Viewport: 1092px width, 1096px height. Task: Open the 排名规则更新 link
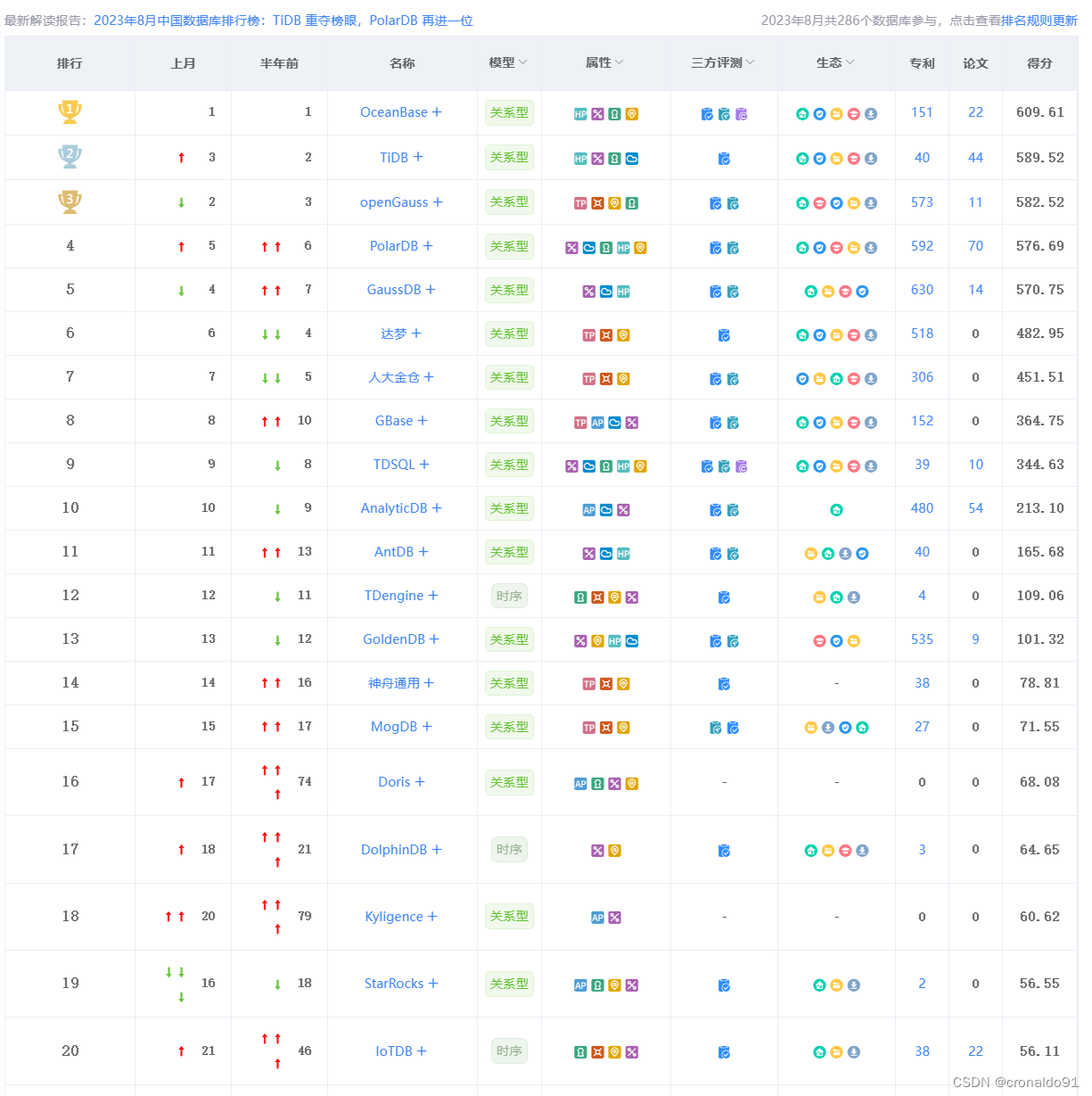(1039, 21)
